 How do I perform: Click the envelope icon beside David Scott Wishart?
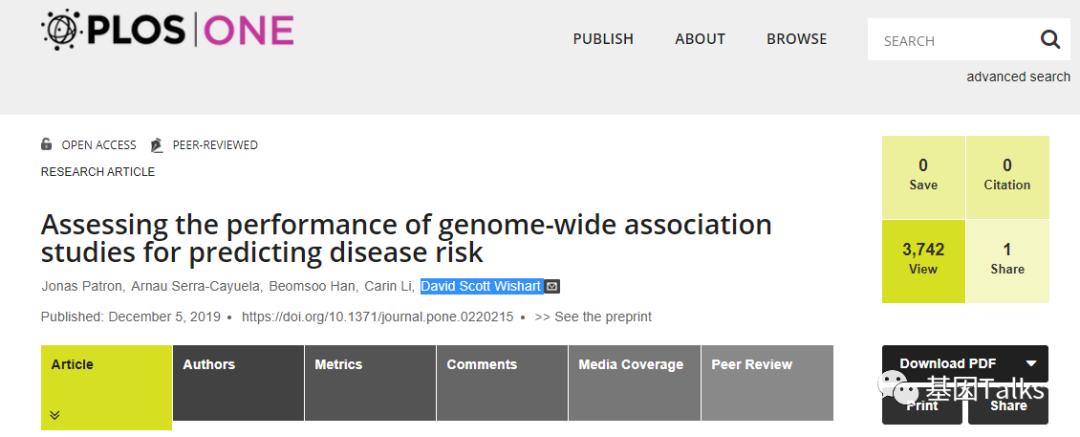(x=553, y=287)
